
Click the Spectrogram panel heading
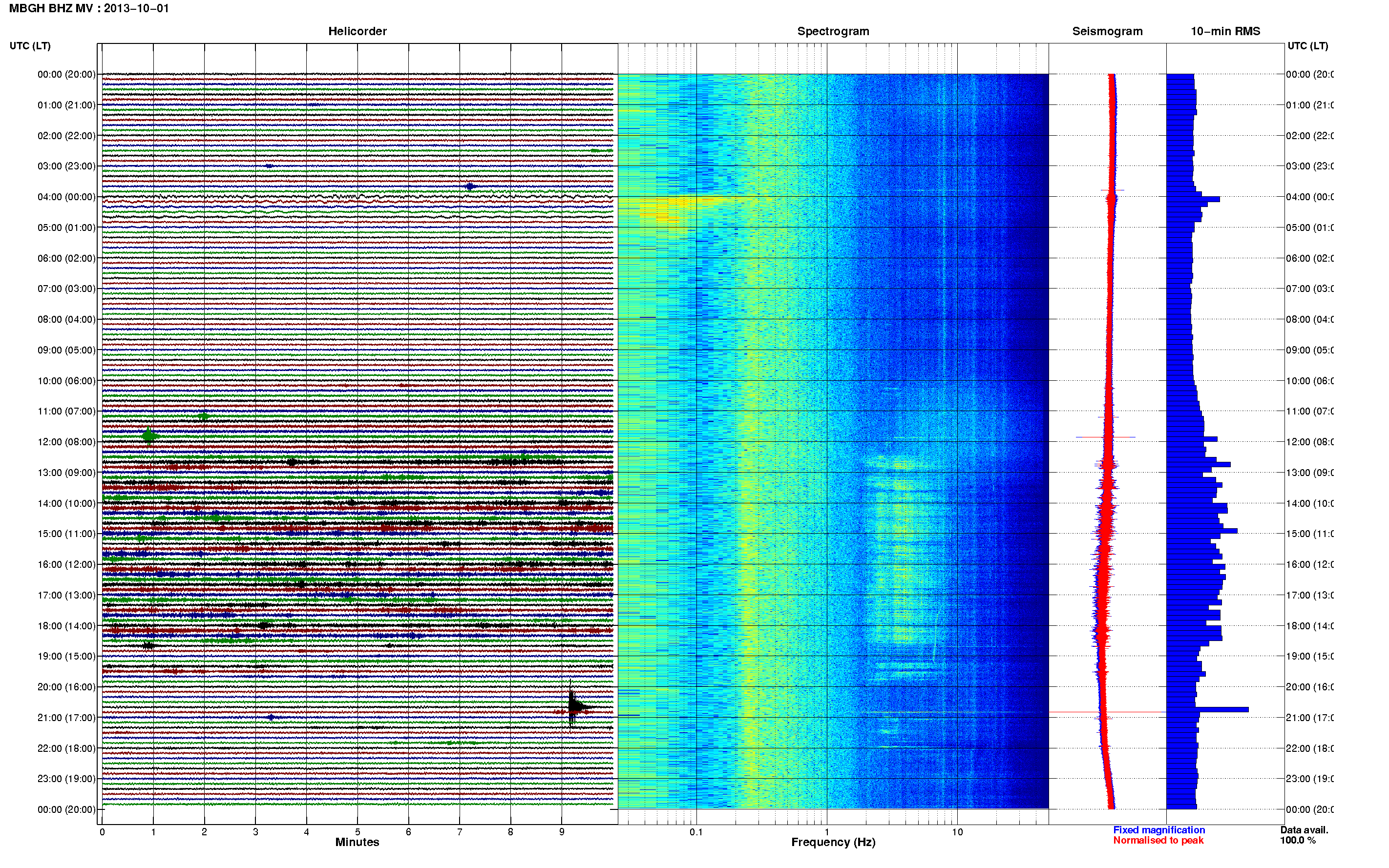coord(833,31)
